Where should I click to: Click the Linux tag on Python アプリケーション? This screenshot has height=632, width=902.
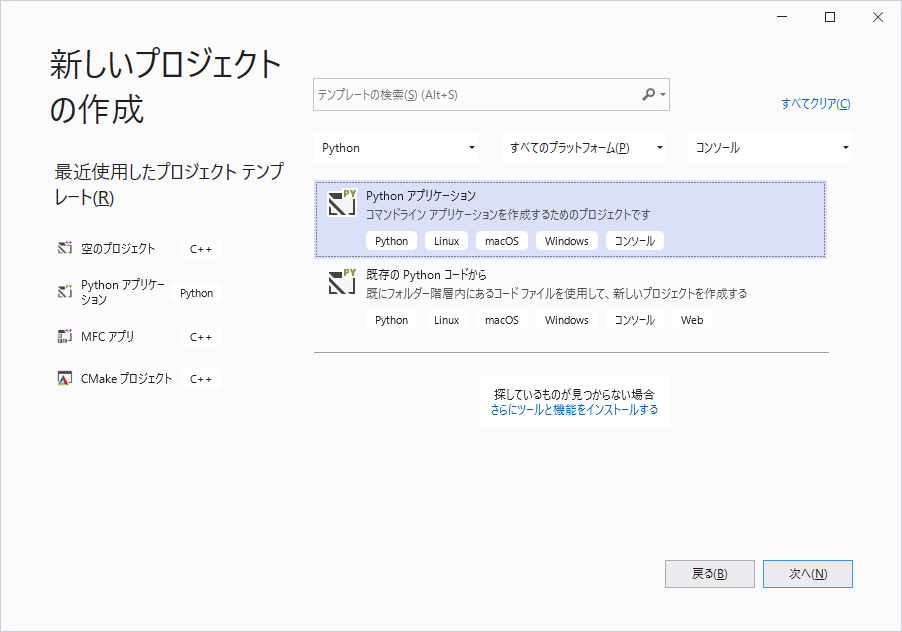point(446,241)
